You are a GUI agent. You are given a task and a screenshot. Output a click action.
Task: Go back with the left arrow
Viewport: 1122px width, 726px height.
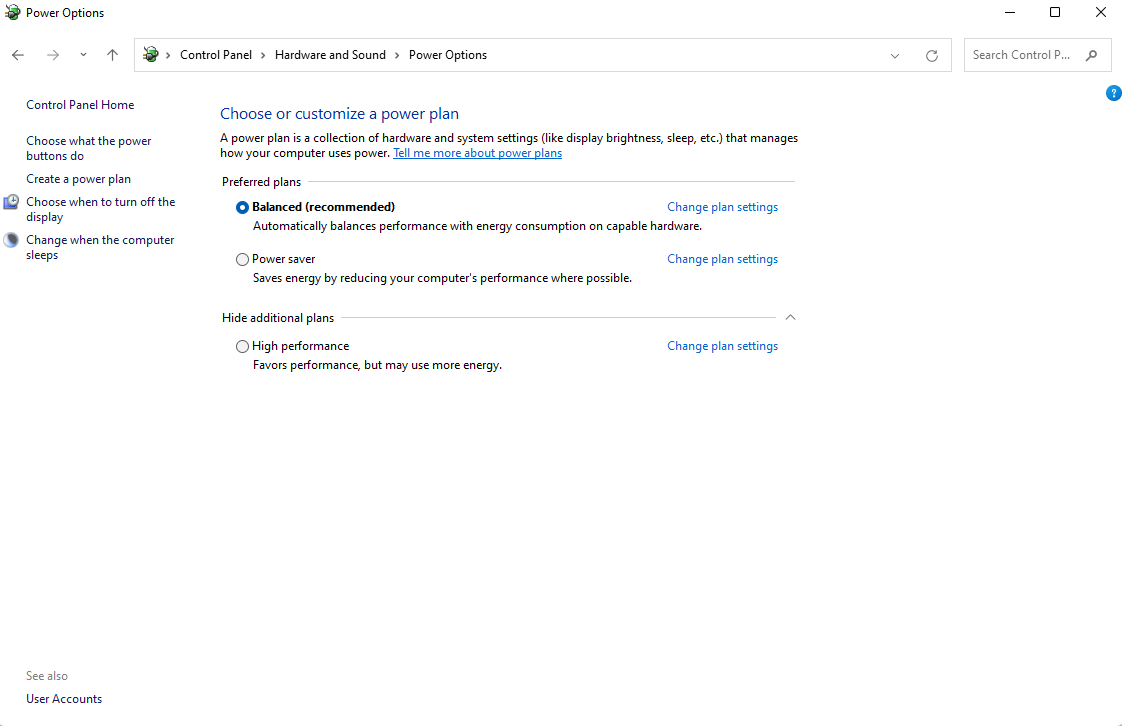(x=18, y=55)
